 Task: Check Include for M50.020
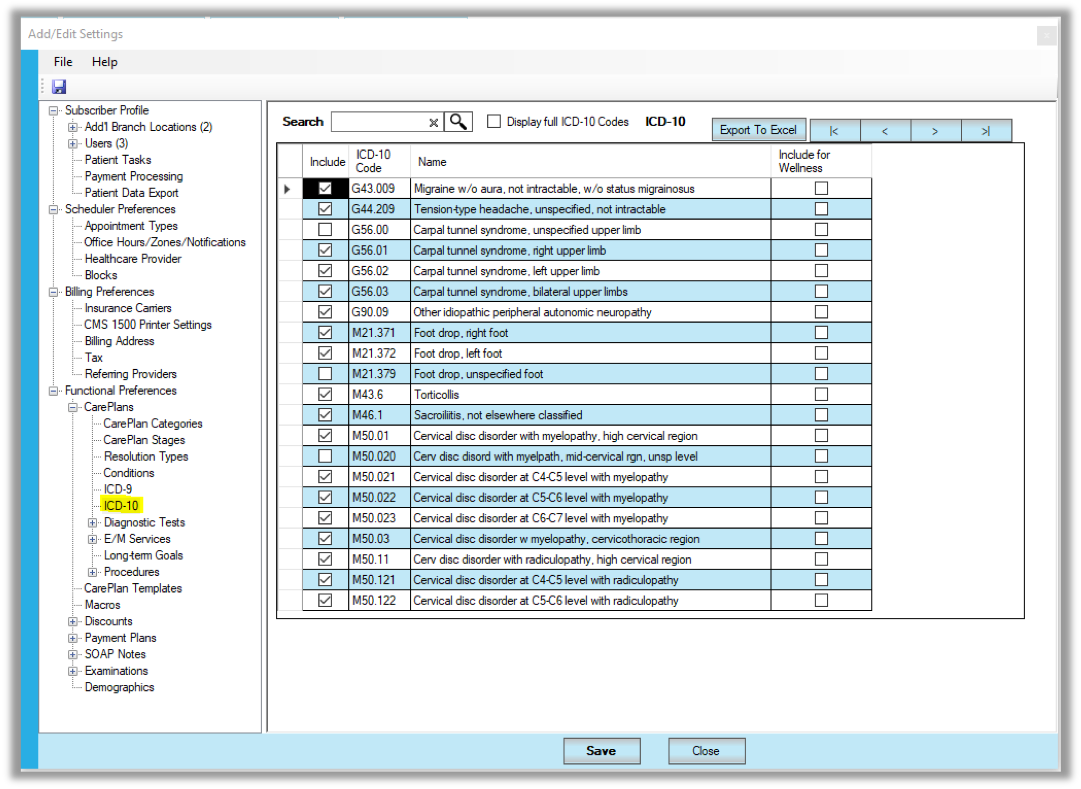[x=325, y=457]
